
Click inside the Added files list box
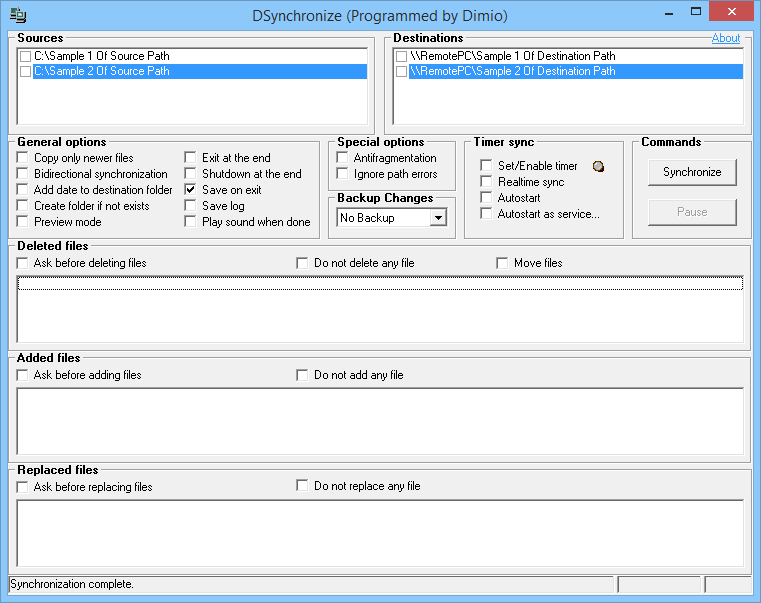tap(380, 421)
